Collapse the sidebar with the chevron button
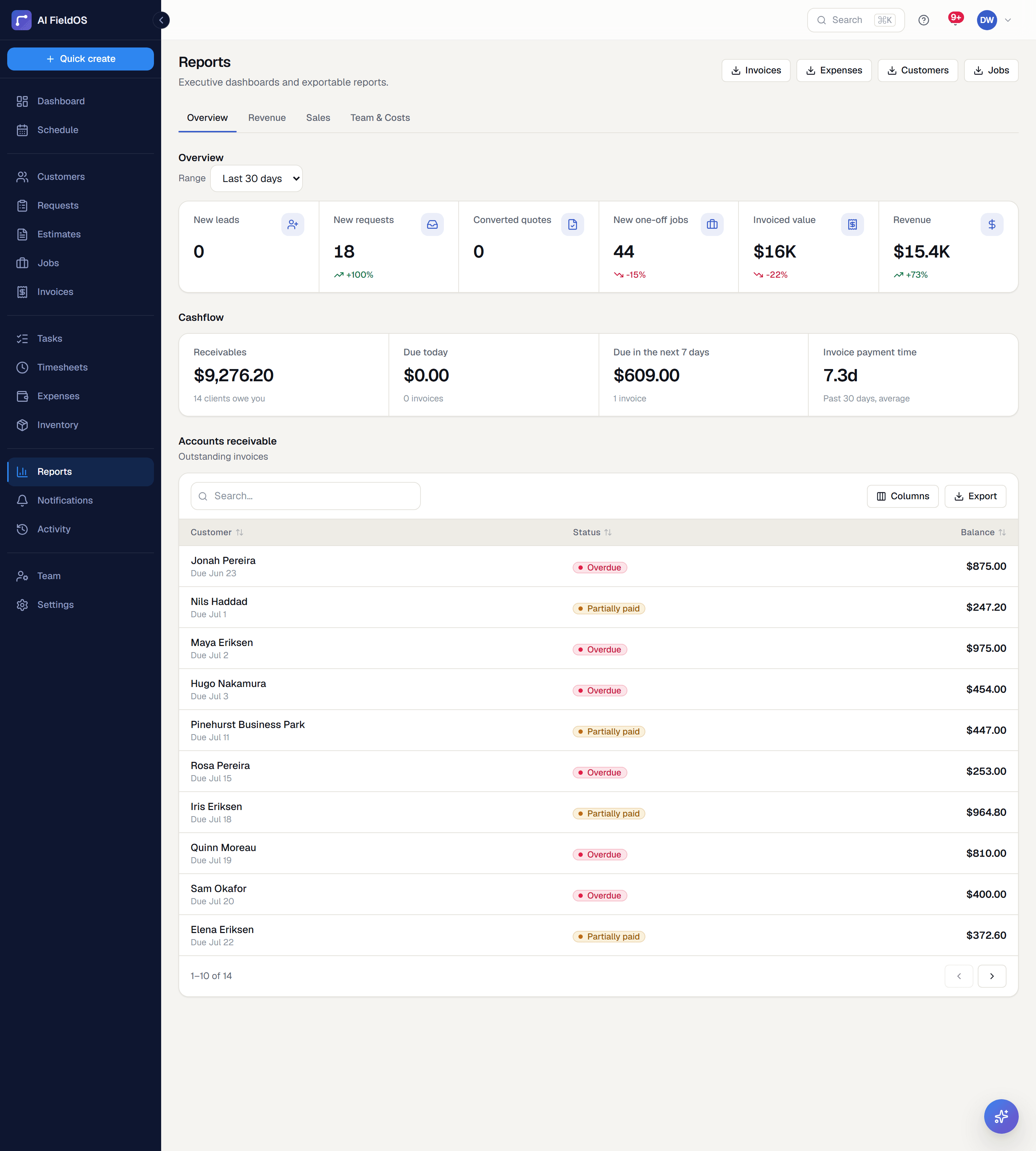 point(161,21)
